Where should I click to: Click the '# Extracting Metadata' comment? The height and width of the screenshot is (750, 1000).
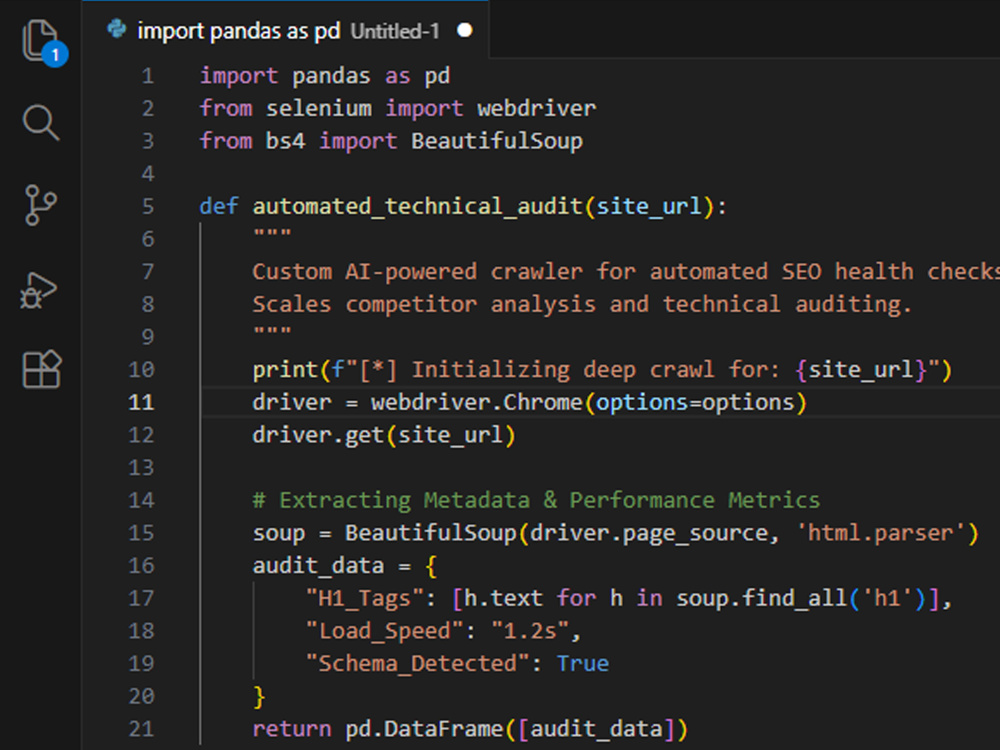coord(536,500)
